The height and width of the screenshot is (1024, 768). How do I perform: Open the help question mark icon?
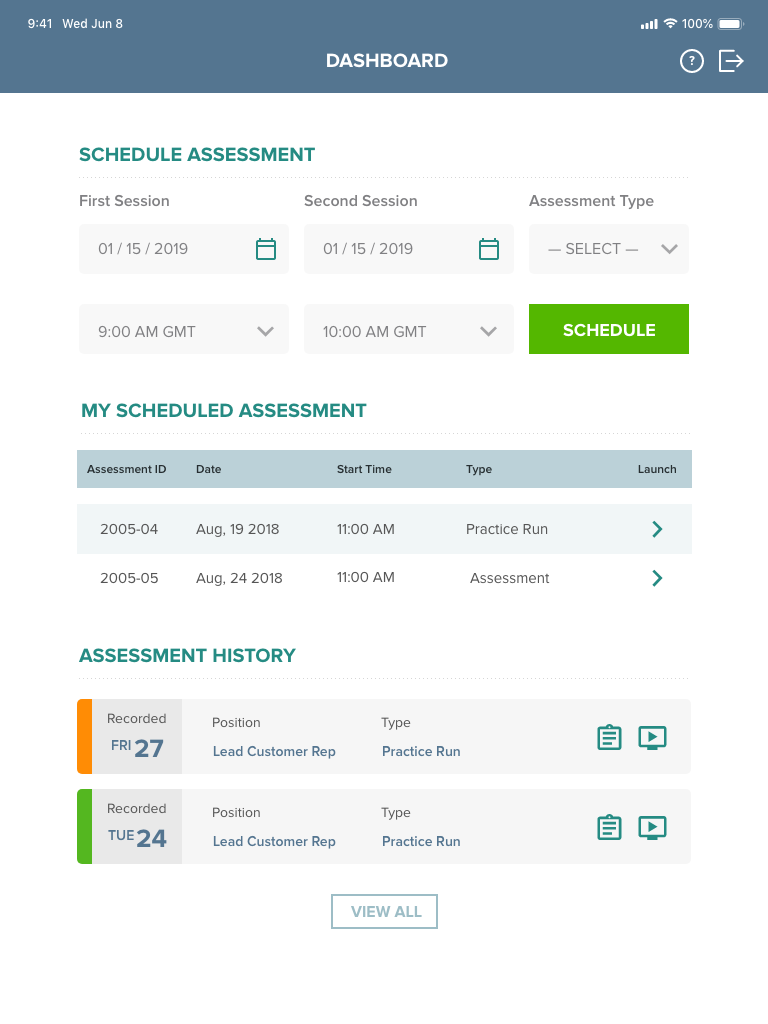692,61
